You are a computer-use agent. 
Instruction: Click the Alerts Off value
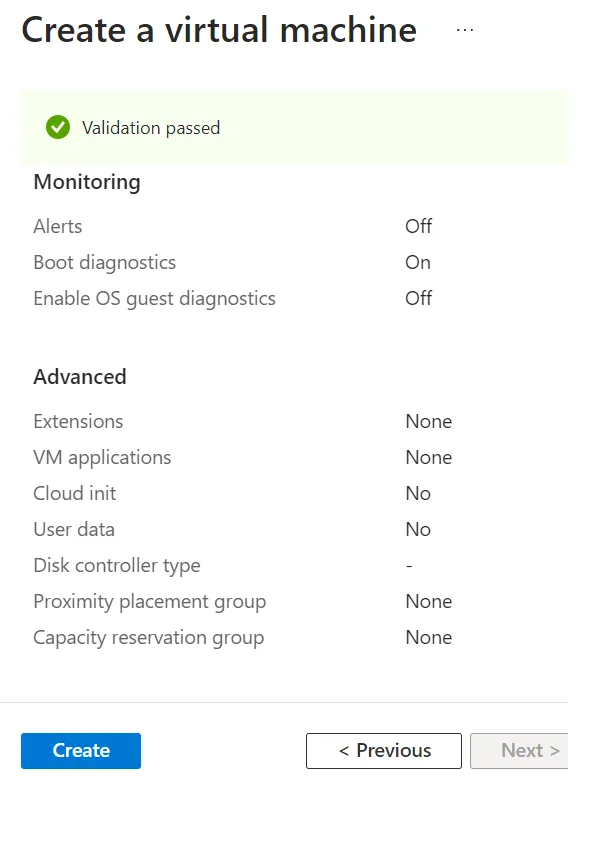[418, 226]
